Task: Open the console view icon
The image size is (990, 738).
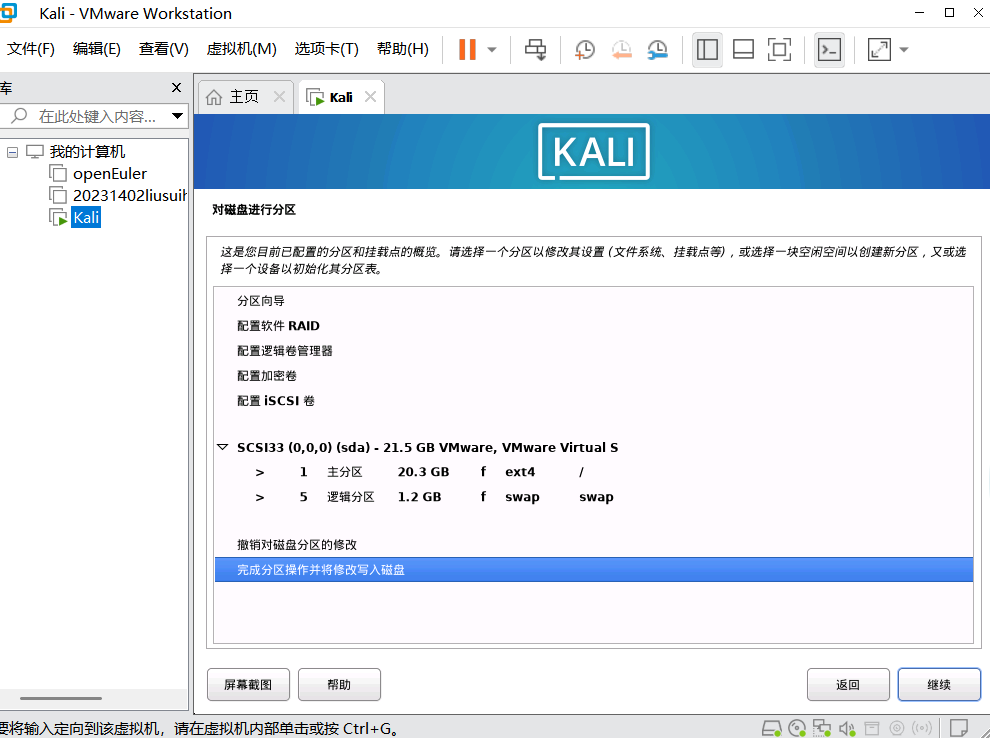Action: pyautogui.click(x=829, y=49)
